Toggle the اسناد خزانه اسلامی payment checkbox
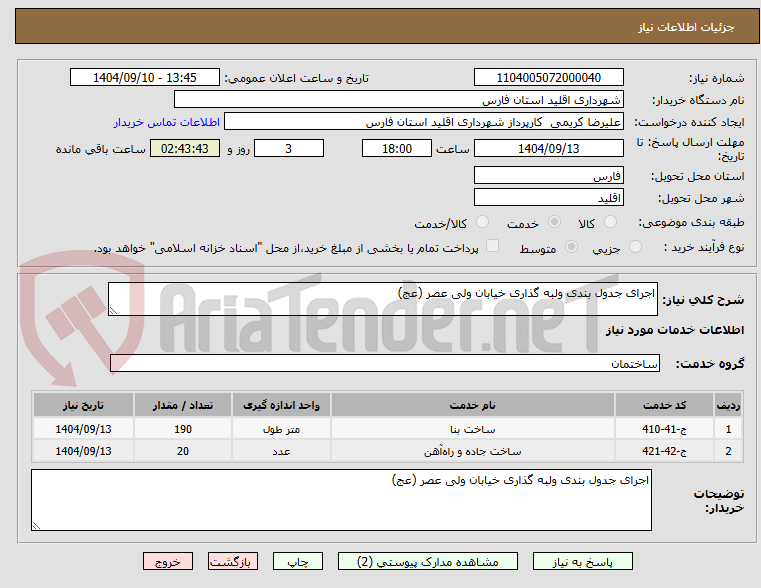Screen dimensions: 761x588 (x=492, y=246)
